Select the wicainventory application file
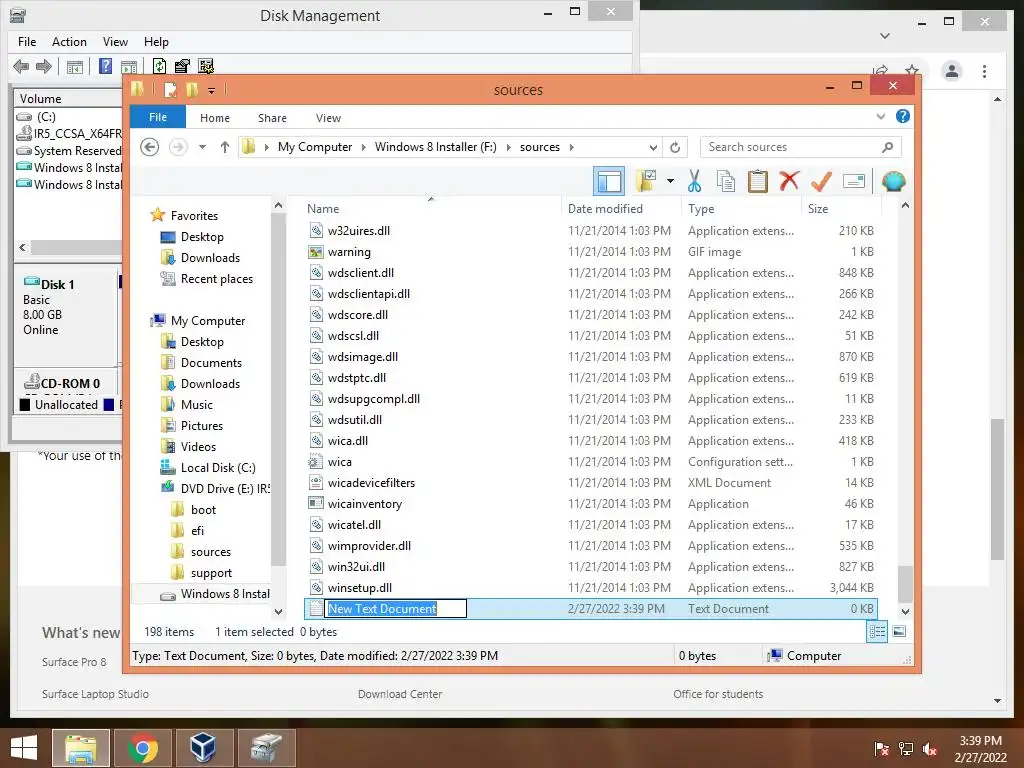 click(x=591, y=504)
